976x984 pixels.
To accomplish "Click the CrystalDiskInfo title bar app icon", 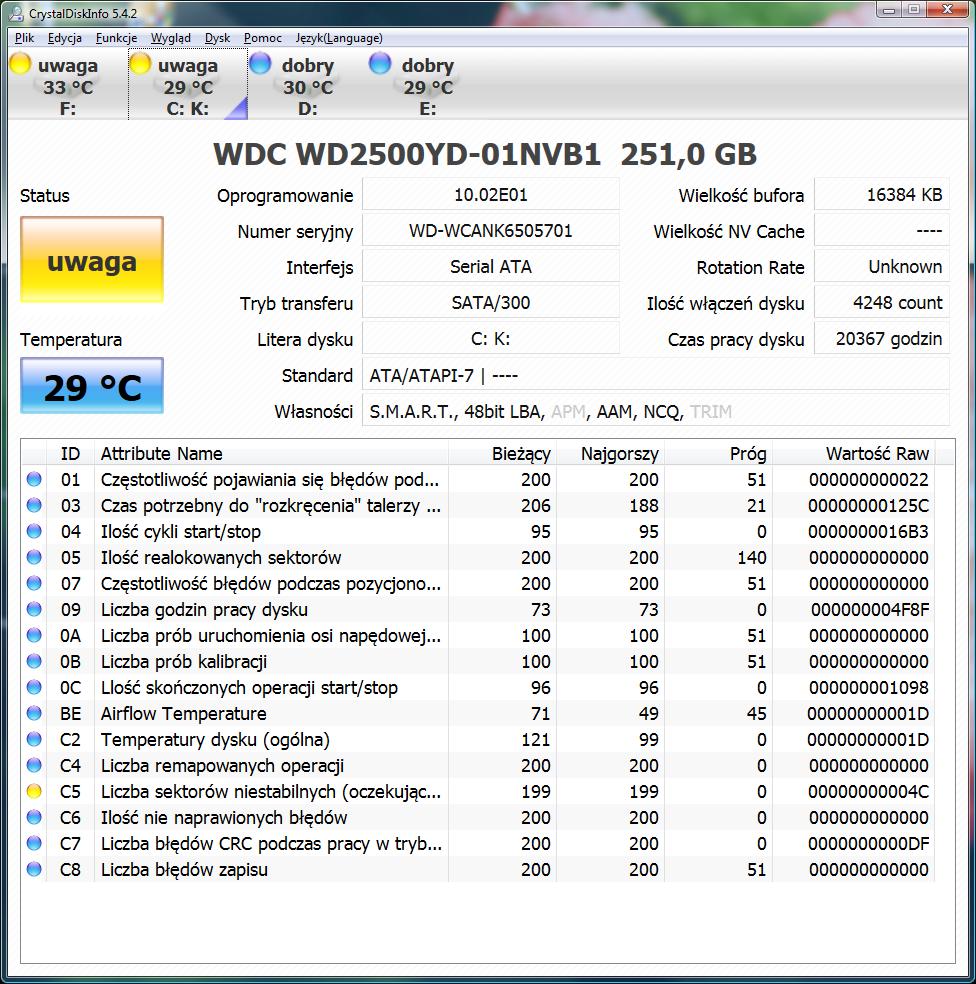I will point(16,13).
